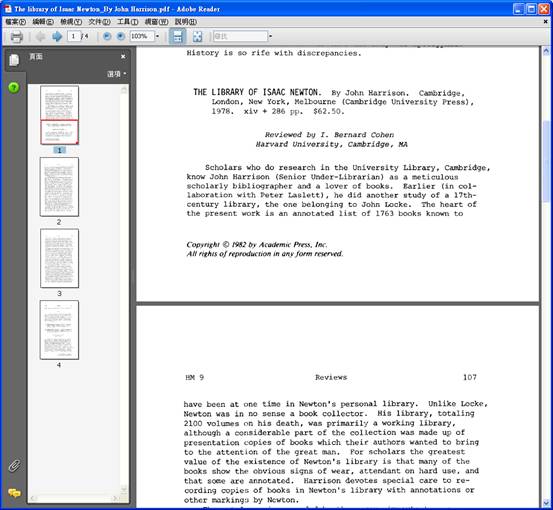
Task: Click 頁面 Pages panel title
Action: [x=36, y=56]
